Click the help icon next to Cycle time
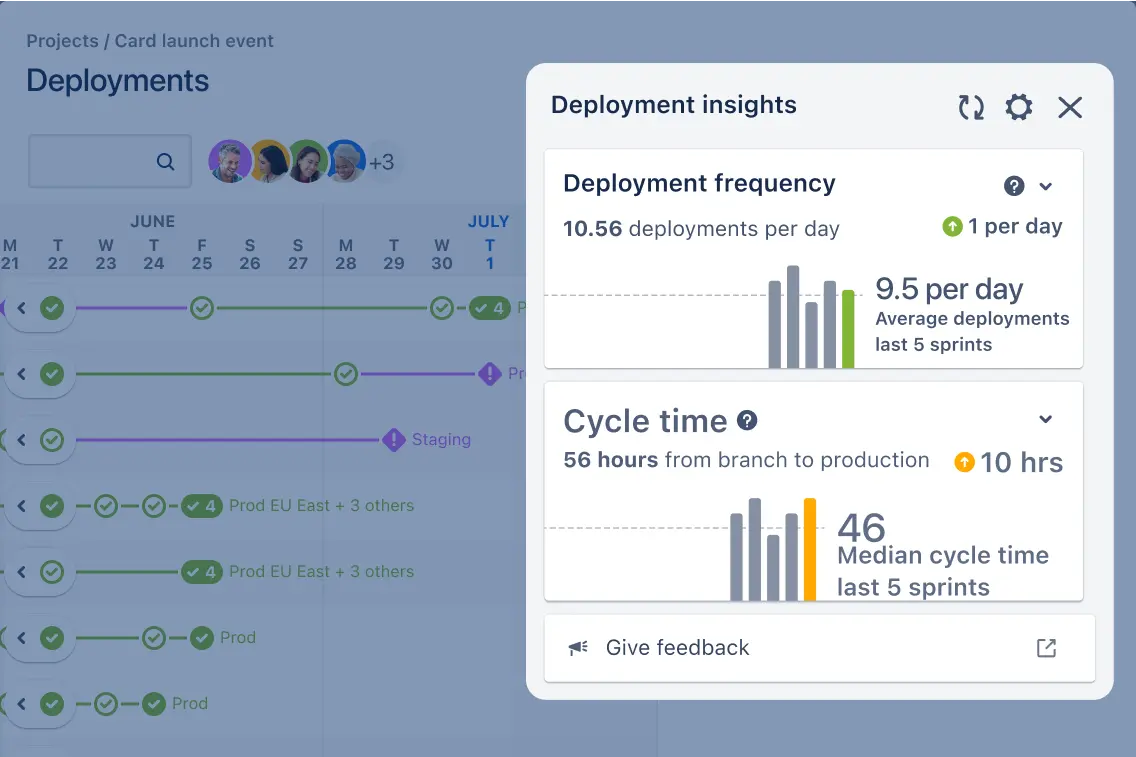Screen dimensions: 1136x757 747,421
